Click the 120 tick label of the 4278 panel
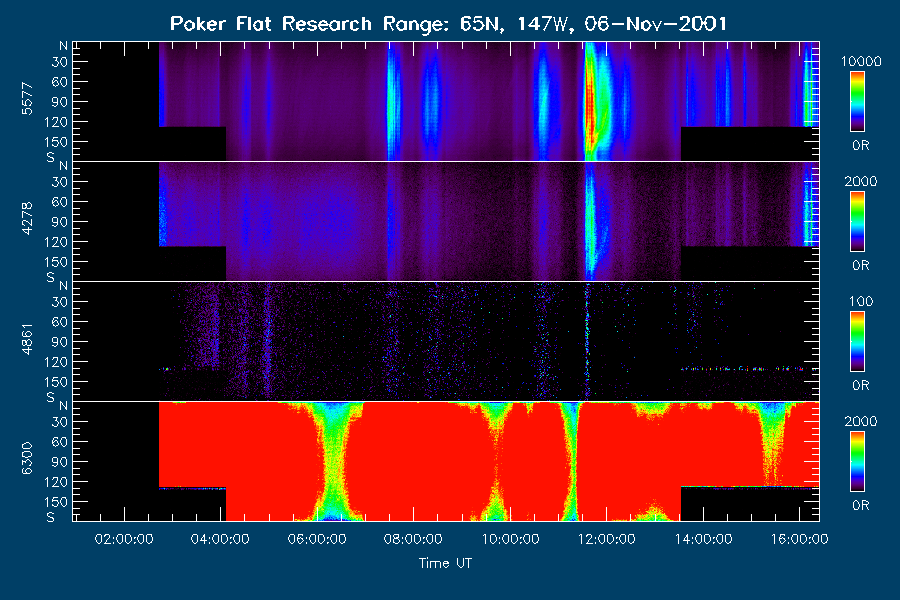The height and width of the screenshot is (600, 900). (56, 242)
